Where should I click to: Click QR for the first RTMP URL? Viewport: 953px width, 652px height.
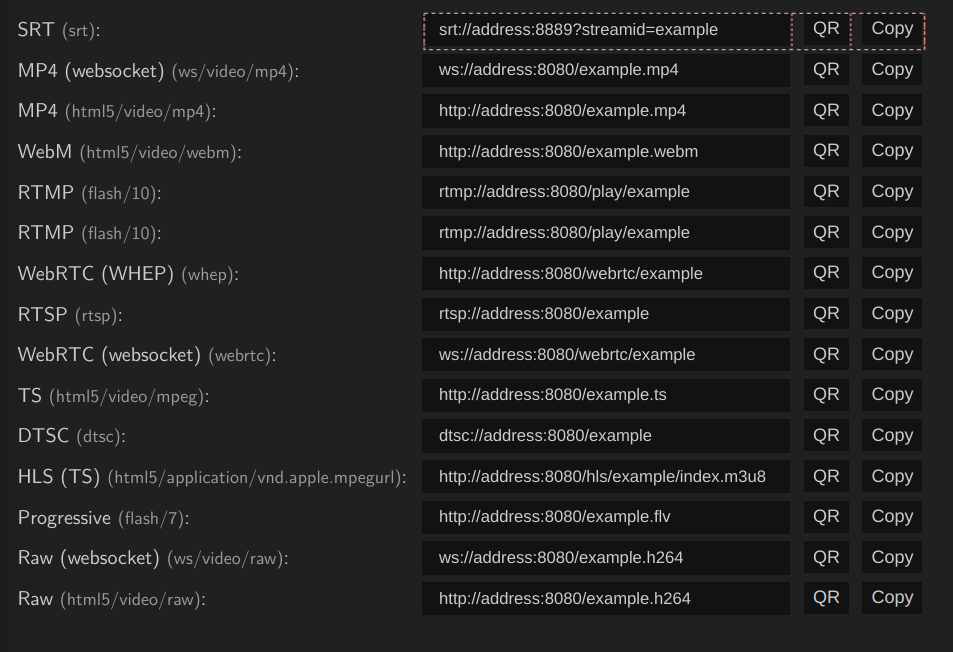825,191
